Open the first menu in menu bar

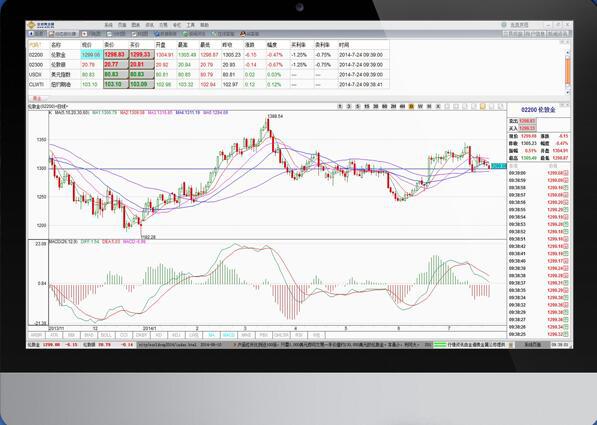109,25
